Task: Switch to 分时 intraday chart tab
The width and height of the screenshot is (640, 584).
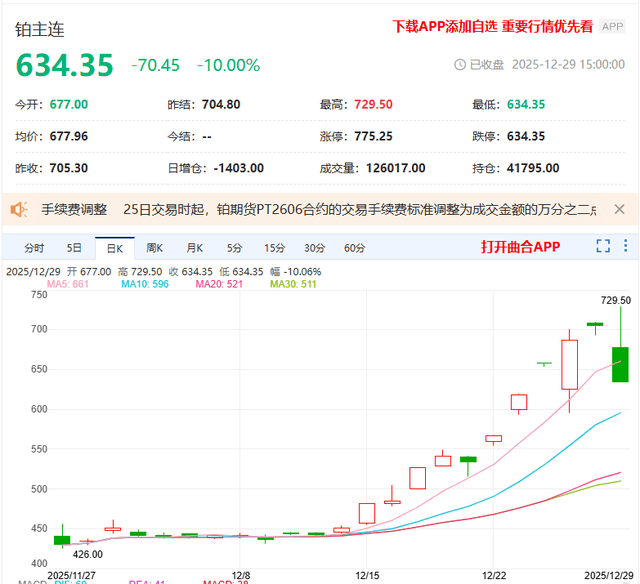Action: [34, 248]
